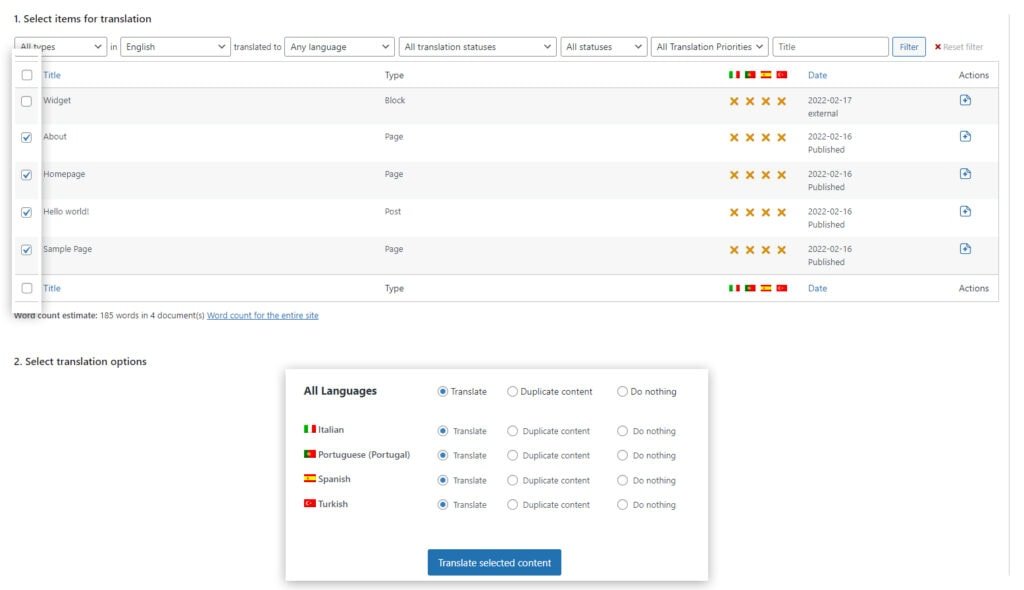Click the add-to-translation icon for Widget row
The image size is (1024, 590).
(965, 100)
